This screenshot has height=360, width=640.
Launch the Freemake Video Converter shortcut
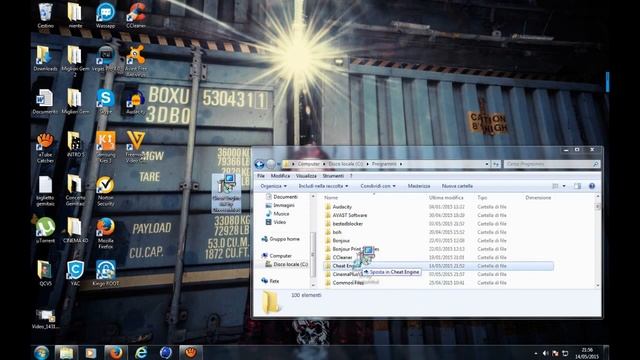coord(136,147)
